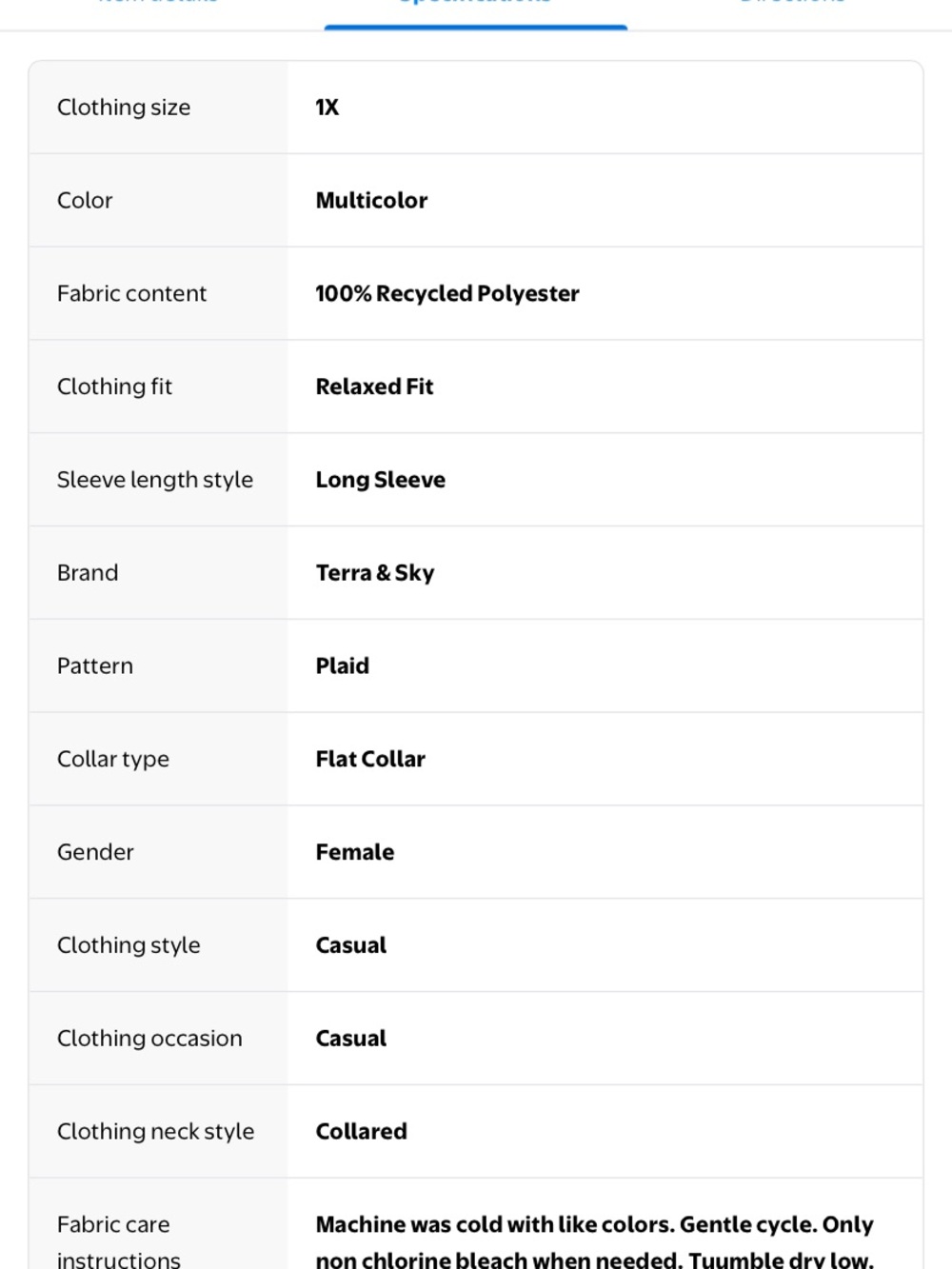The height and width of the screenshot is (1269, 952).
Task: Click Casual in Clothing occasion row
Action: tap(351, 1039)
